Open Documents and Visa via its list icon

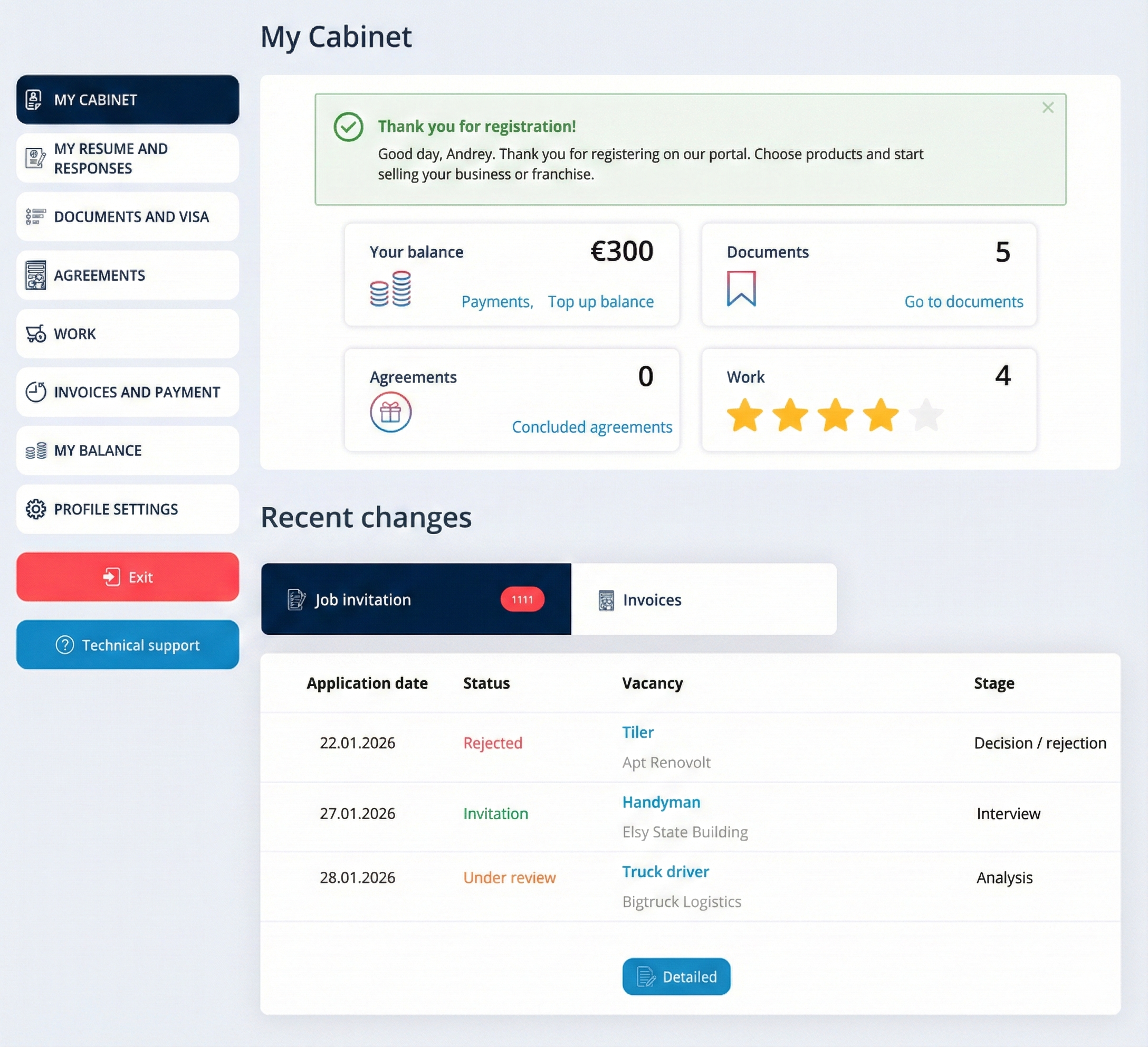35,216
